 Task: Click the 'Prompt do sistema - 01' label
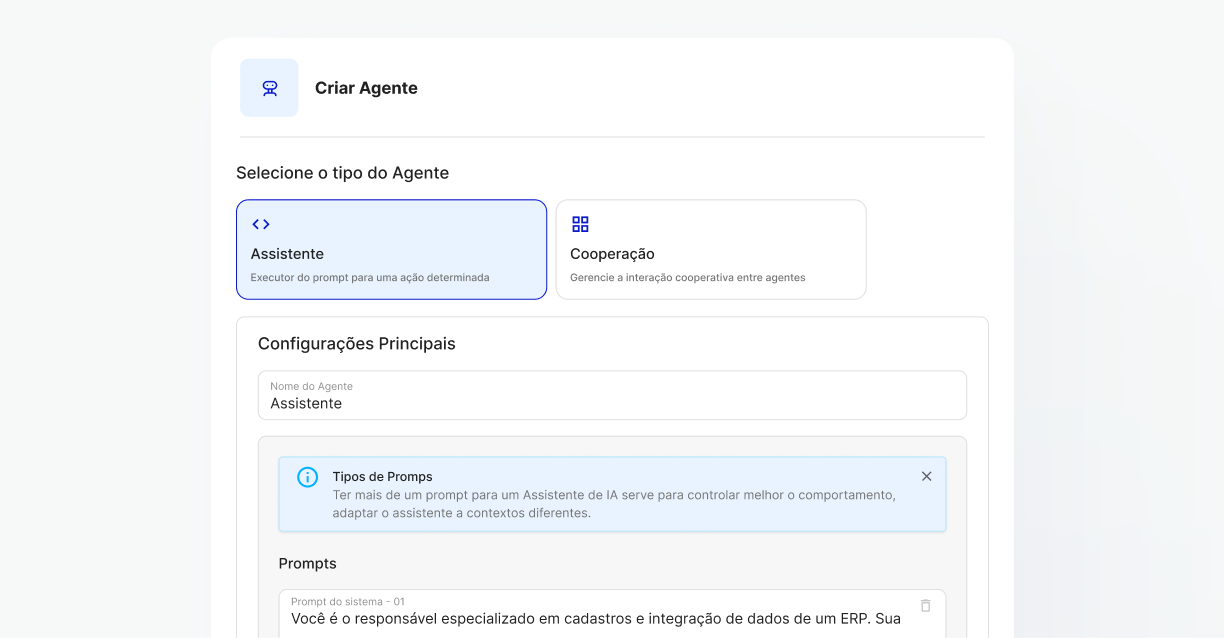(347, 601)
